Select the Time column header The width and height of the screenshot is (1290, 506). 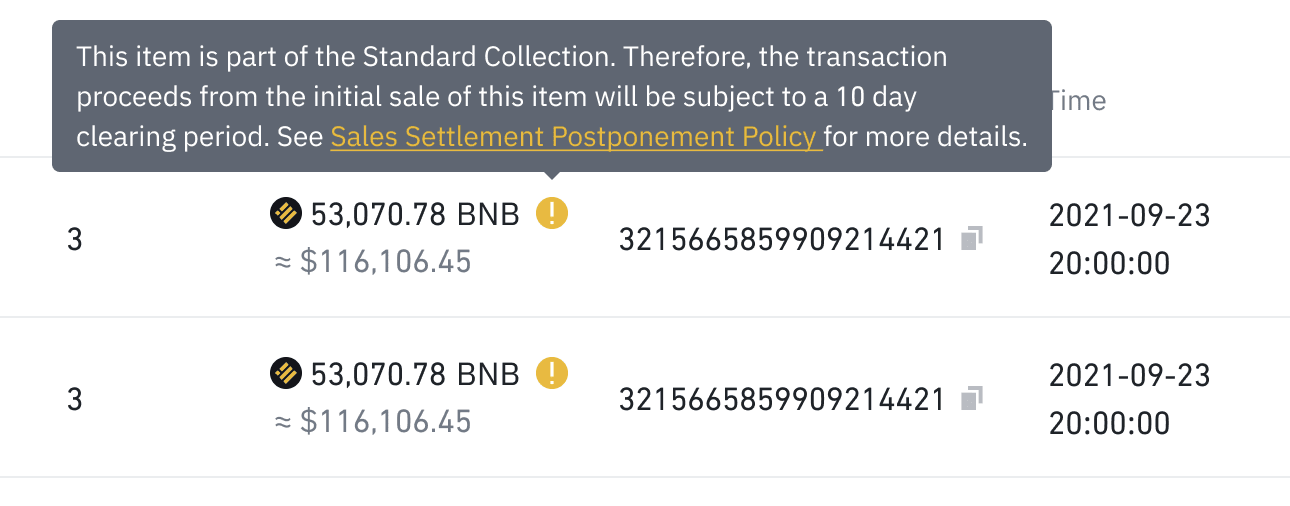pyautogui.click(x=1077, y=100)
